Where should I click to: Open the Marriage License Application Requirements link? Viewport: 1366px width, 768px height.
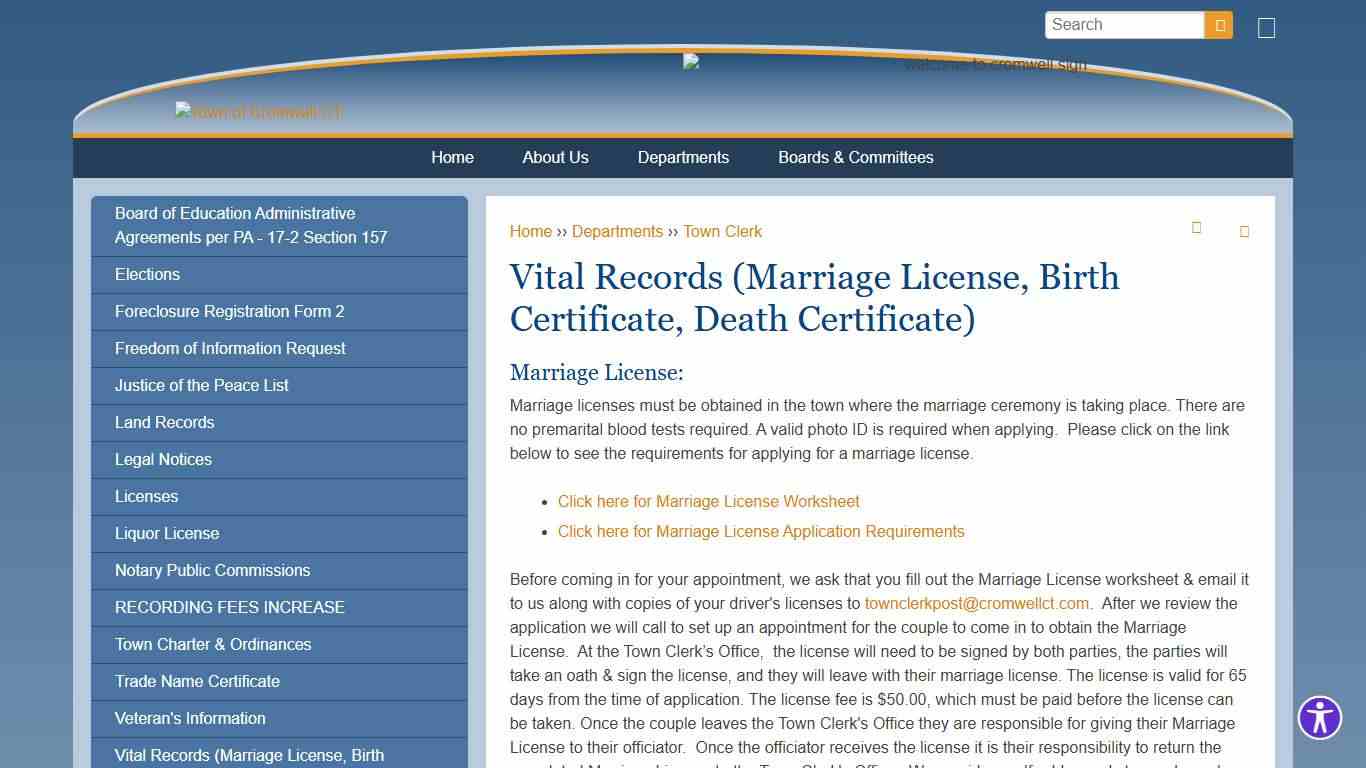(761, 531)
